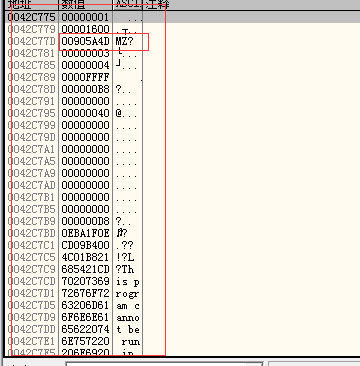This screenshot has height=366, width=360.
Task: Select address 0042C789
Action: point(33,77)
